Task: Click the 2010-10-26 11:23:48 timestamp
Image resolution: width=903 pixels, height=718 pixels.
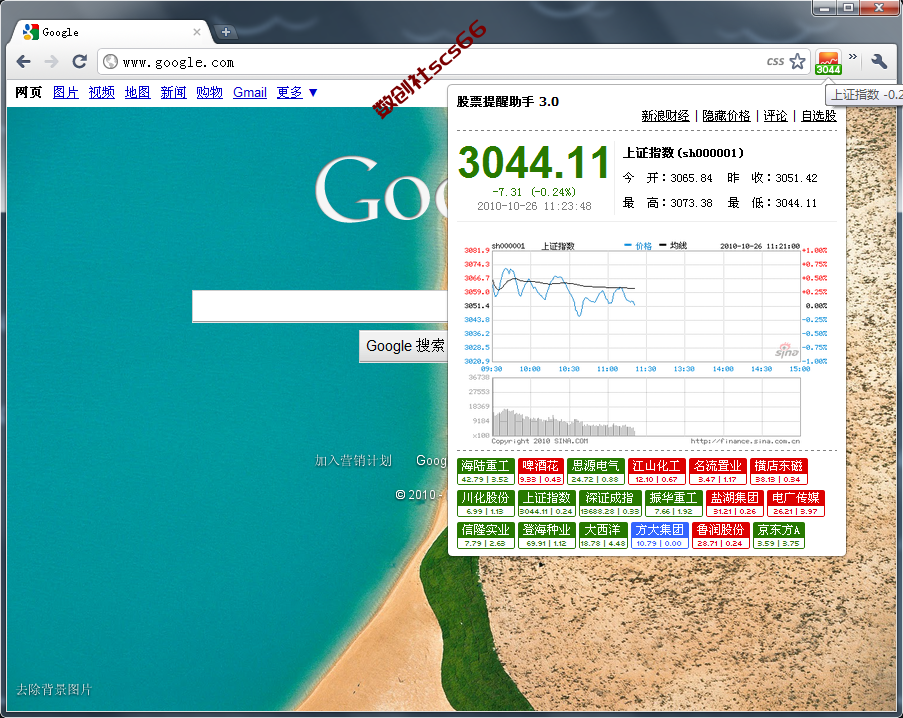Action: click(x=534, y=206)
